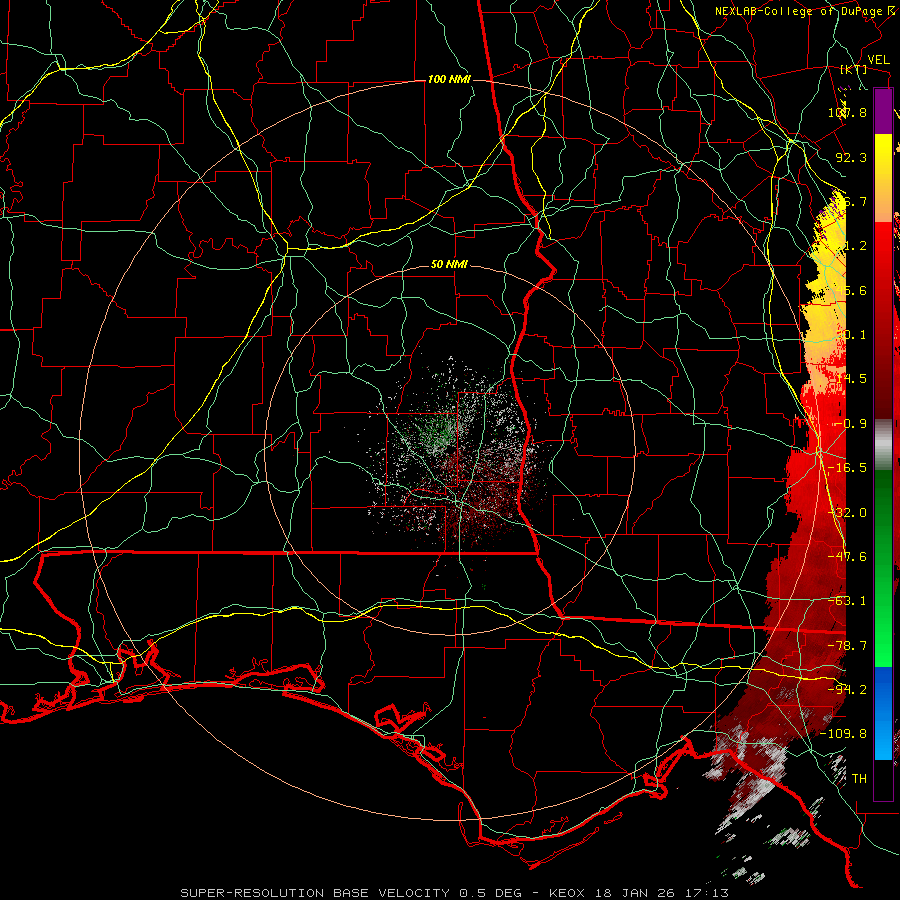Click the -32.0 value on velocity scale
The width and height of the screenshot is (900, 900).
848,513
